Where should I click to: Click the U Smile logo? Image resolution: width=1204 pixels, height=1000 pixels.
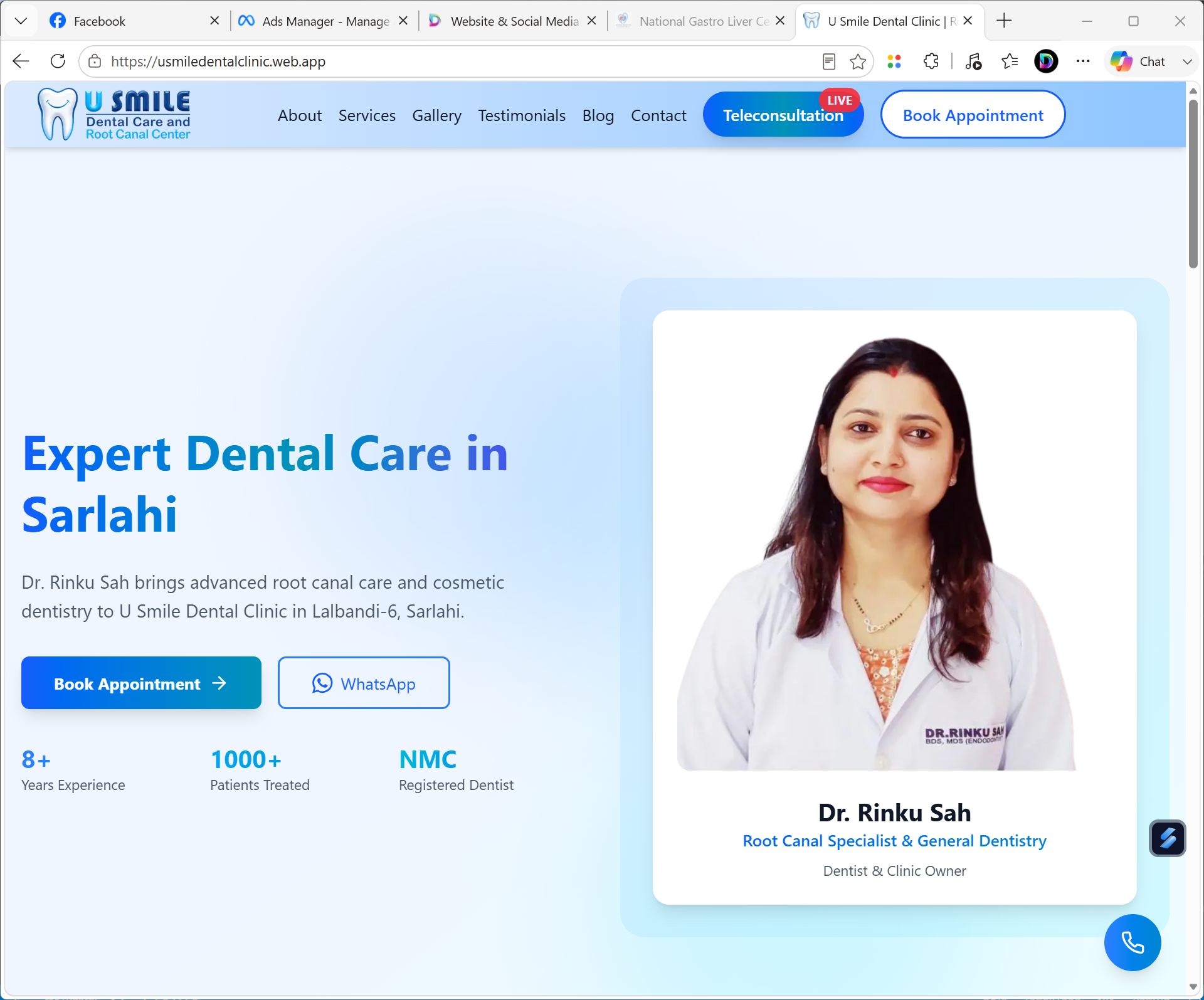click(114, 114)
